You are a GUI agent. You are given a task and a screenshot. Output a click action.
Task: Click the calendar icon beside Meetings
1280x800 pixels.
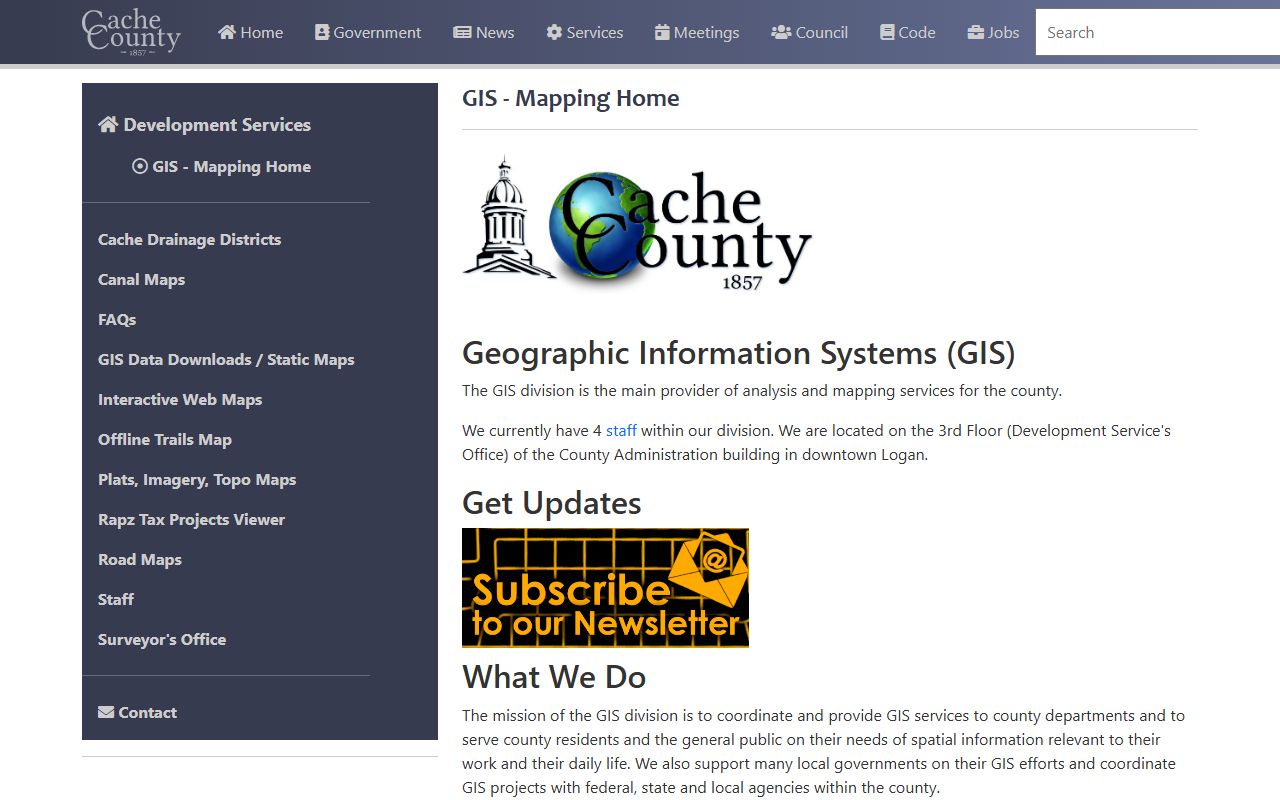(x=662, y=32)
